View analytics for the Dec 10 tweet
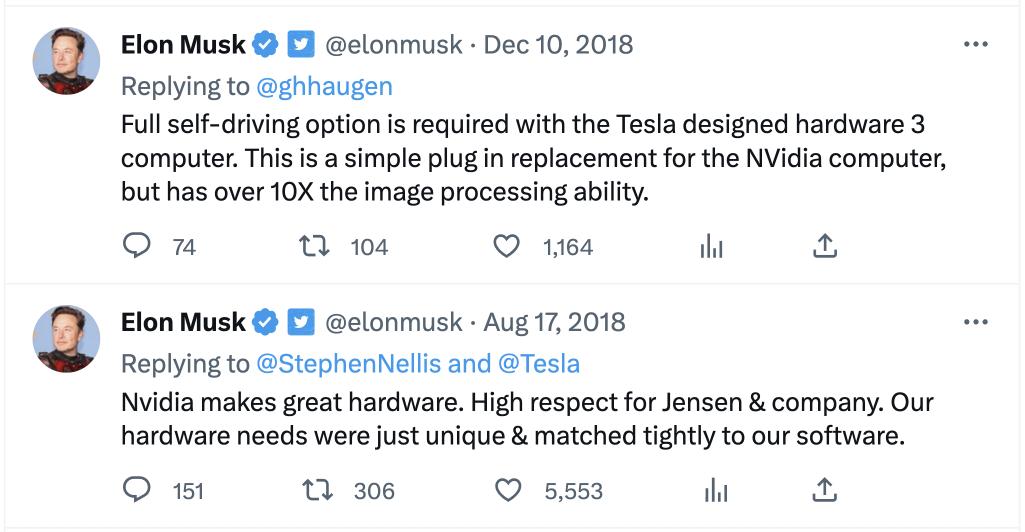This screenshot has width=1025, height=532. (x=711, y=246)
